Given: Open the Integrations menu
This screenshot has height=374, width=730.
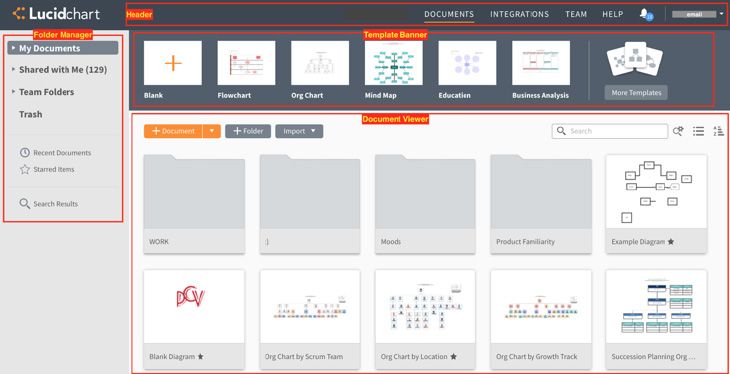Looking at the screenshot, I should [519, 14].
